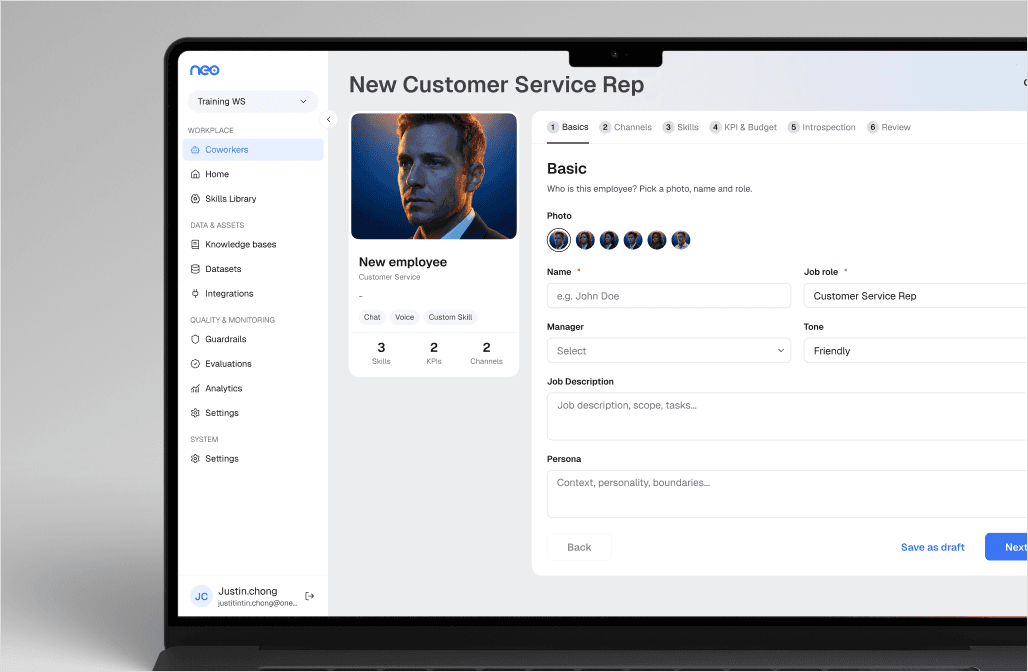Click the employee portrait preview image
This screenshot has height=672, width=1028.
coord(434,176)
